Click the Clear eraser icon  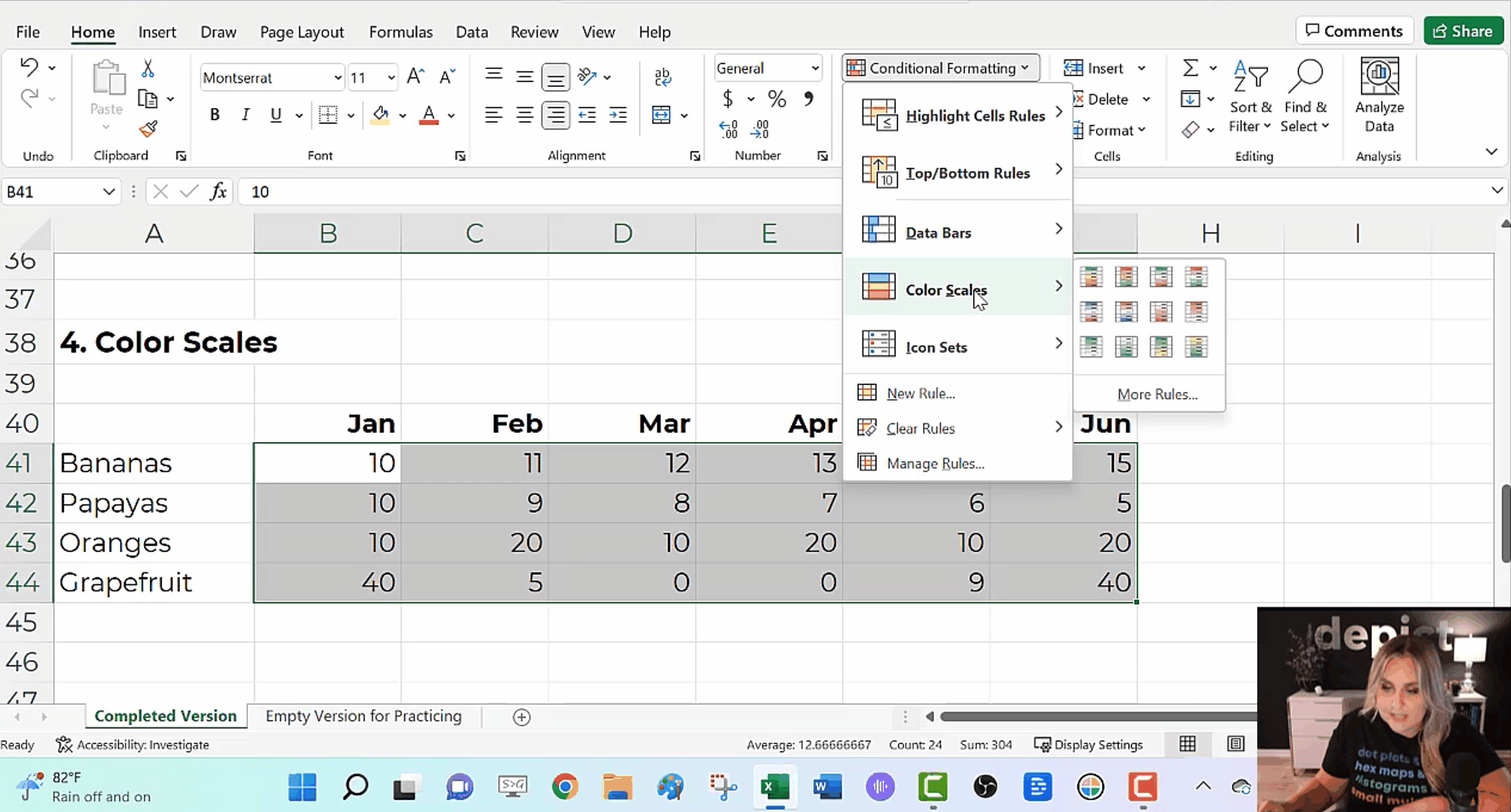(x=1191, y=130)
